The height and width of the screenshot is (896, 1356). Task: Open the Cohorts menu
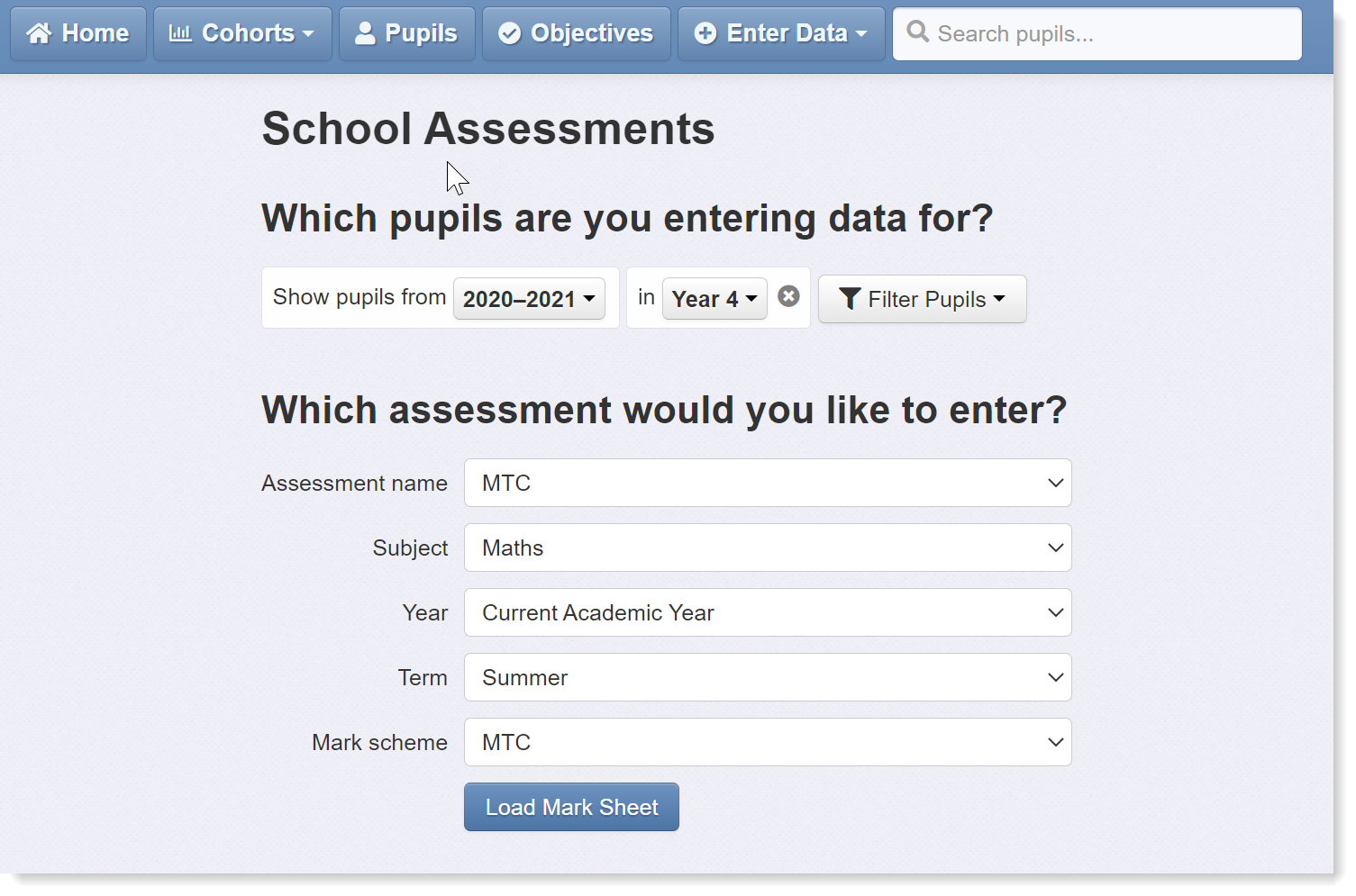tap(242, 34)
